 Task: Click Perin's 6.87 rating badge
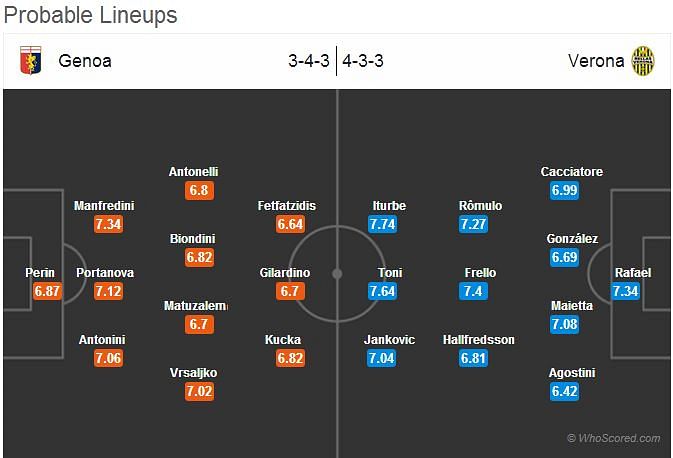click(49, 291)
